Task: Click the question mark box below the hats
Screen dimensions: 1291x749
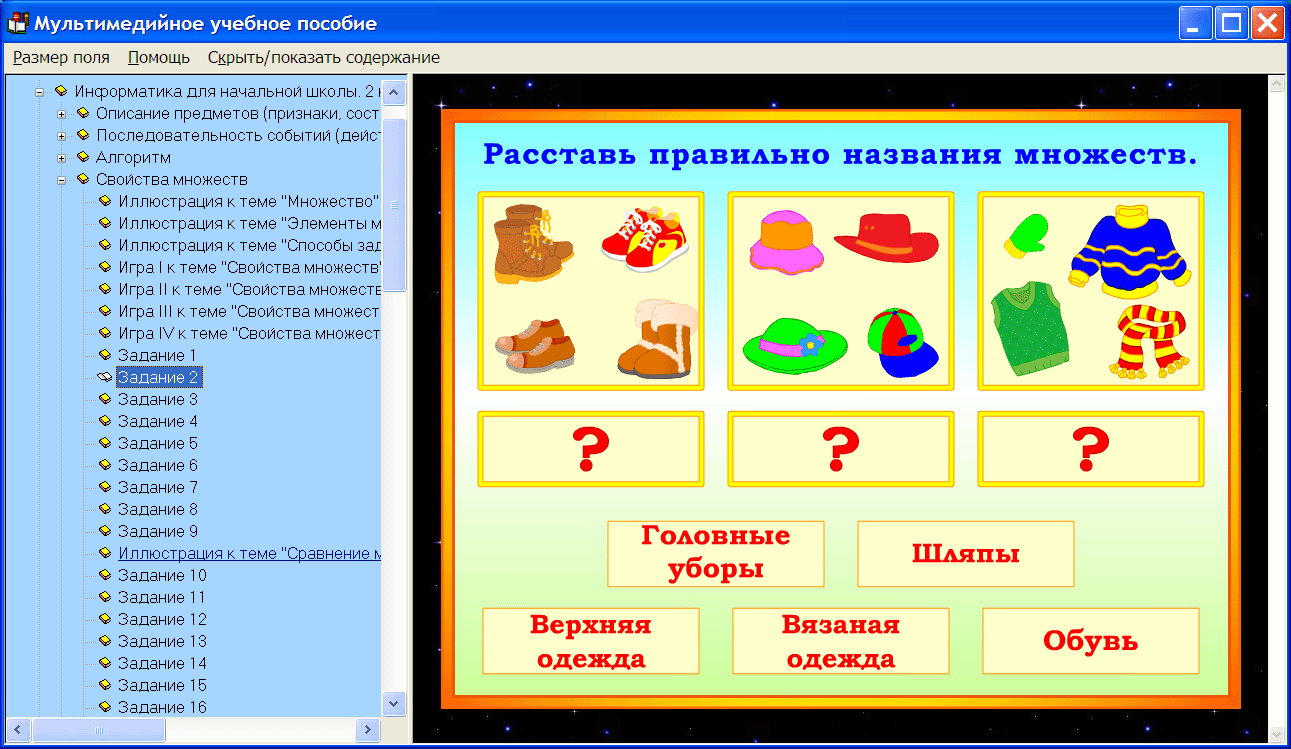Action: pos(841,448)
